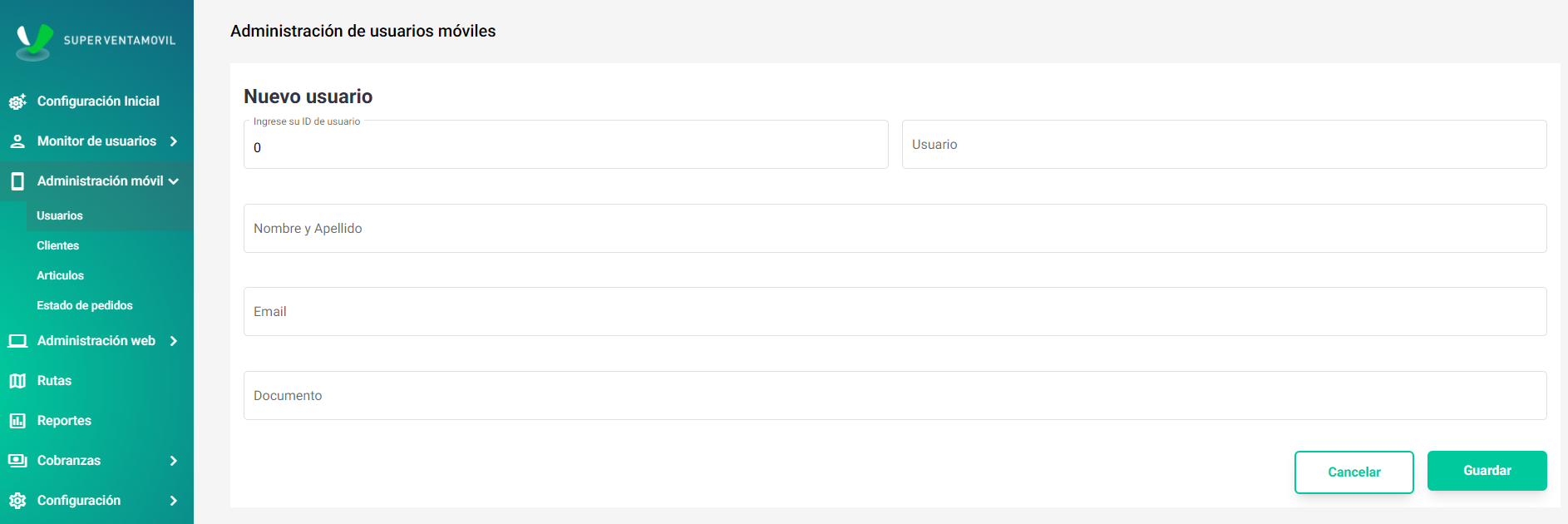
Task: Click the Administración web laptop icon
Action: (x=17, y=341)
